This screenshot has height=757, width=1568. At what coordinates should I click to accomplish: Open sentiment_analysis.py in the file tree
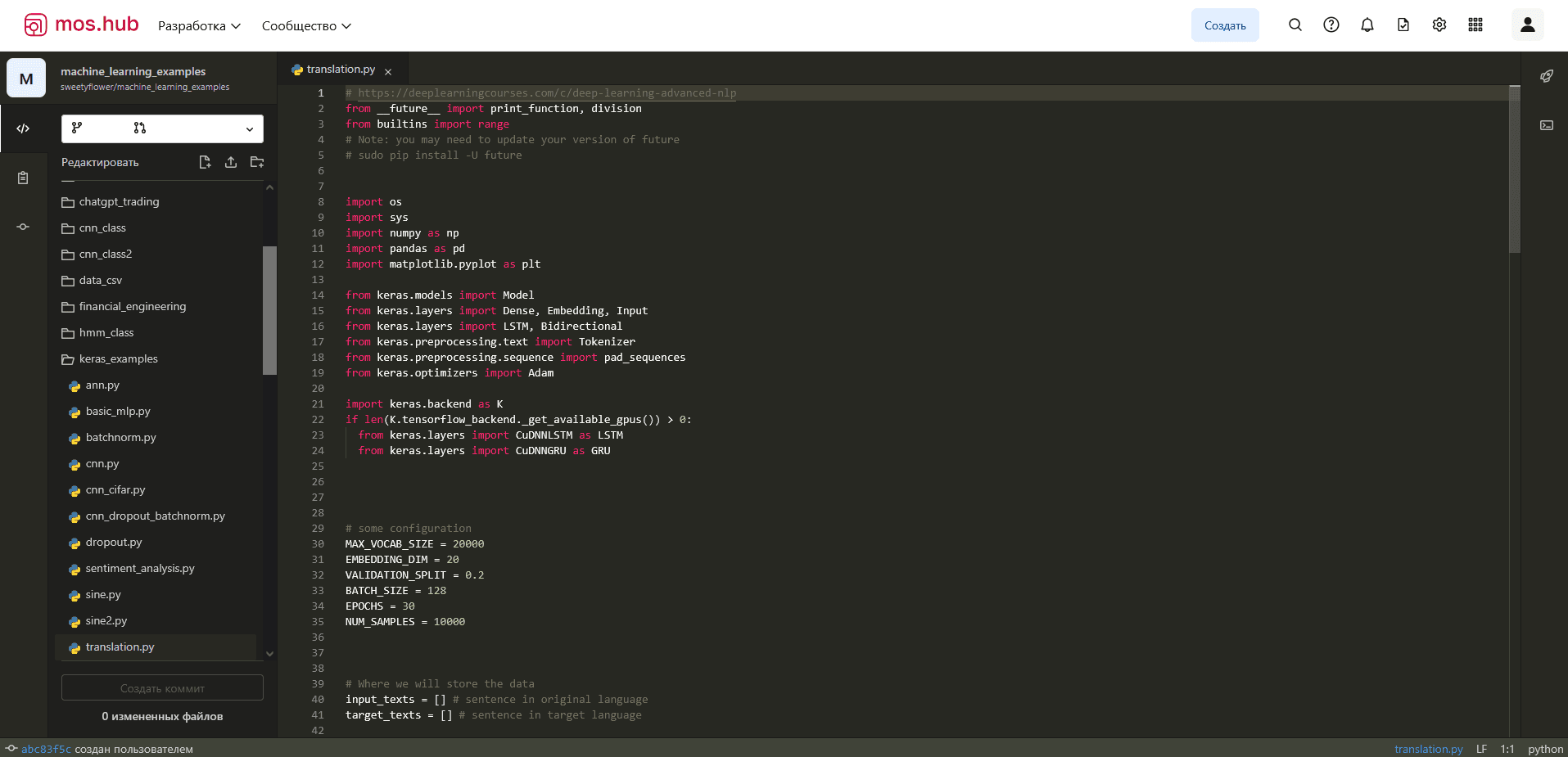(140, 569)
